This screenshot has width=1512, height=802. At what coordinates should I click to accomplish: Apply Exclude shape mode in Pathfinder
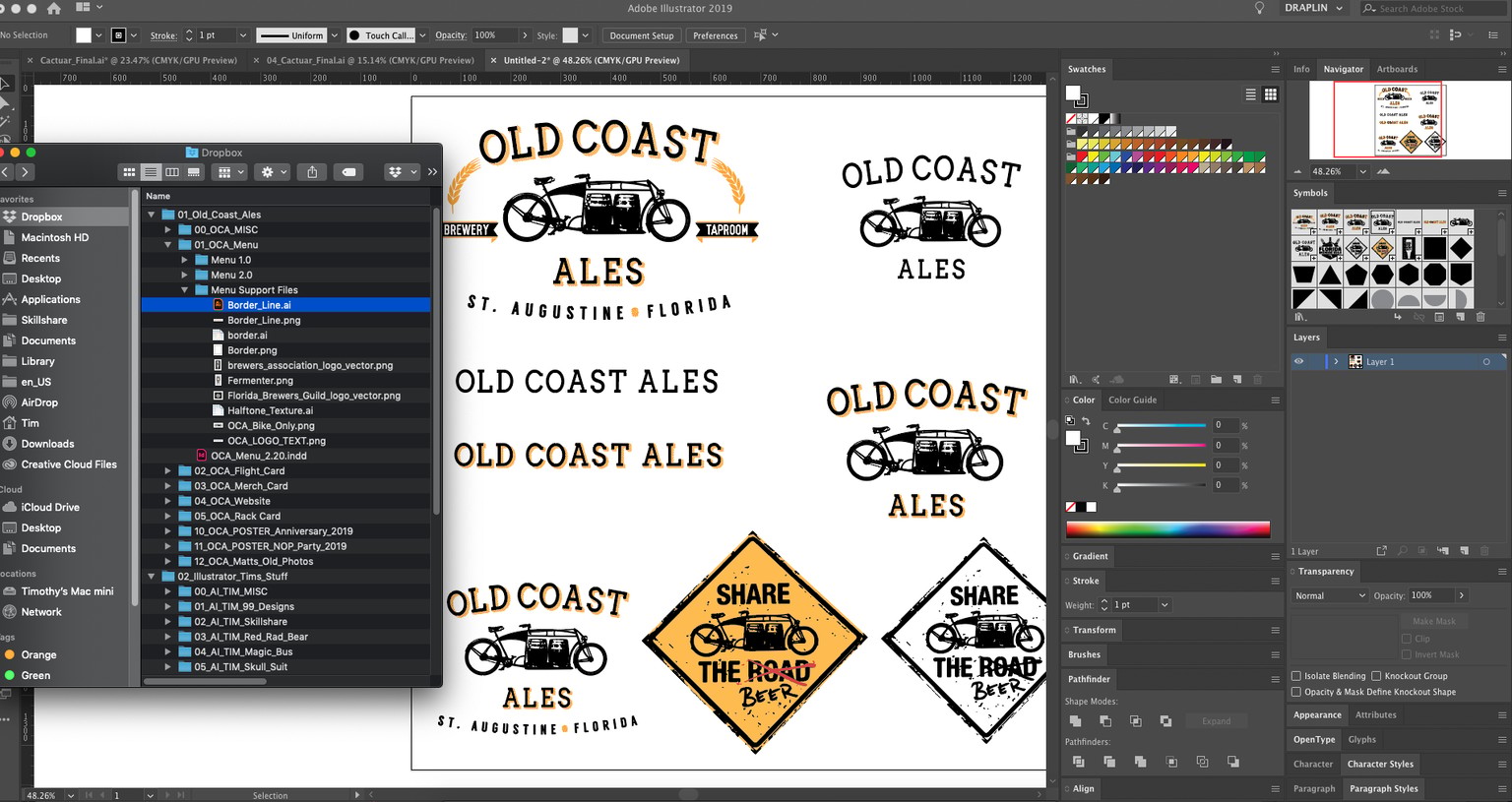point(1166,721)
